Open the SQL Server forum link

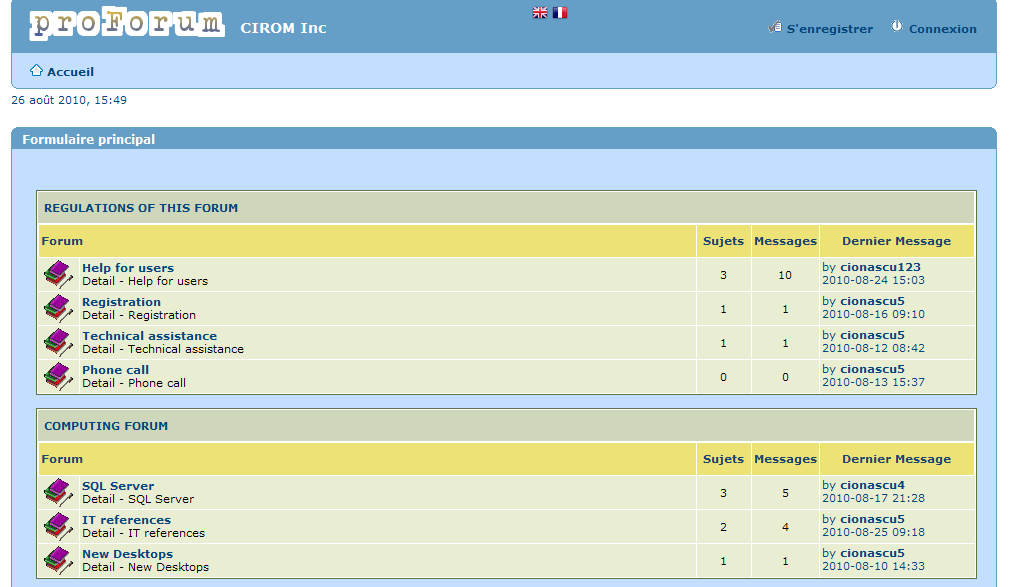pyautogui.click(x=118, y=486)
